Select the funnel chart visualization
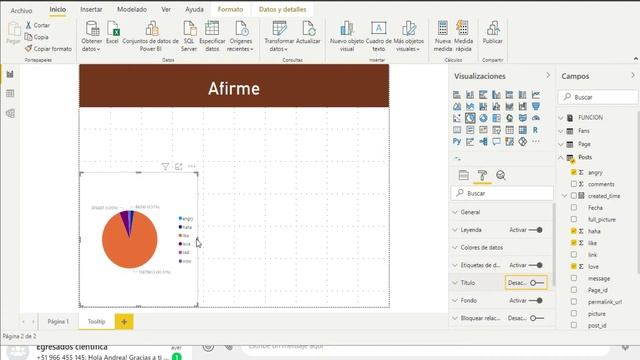The height and width of the screenshot is (360, 640). pos(536,107)
